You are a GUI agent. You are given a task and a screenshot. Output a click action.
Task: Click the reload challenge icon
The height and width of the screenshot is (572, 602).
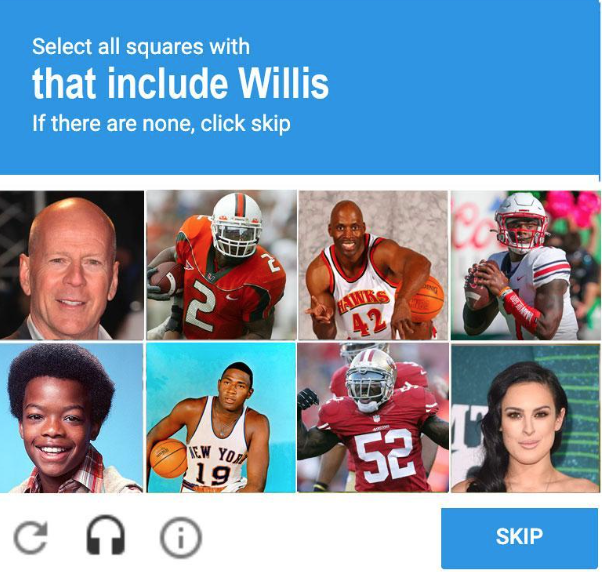[31, 537]
